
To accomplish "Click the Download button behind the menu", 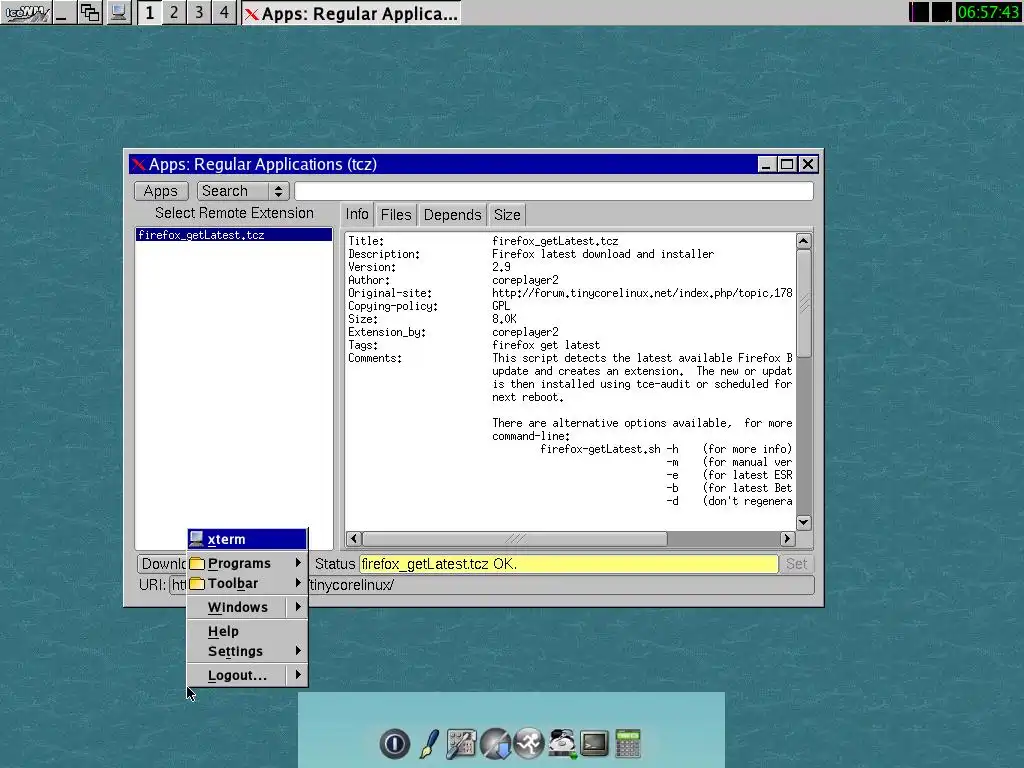I will (x=162, y=564).
